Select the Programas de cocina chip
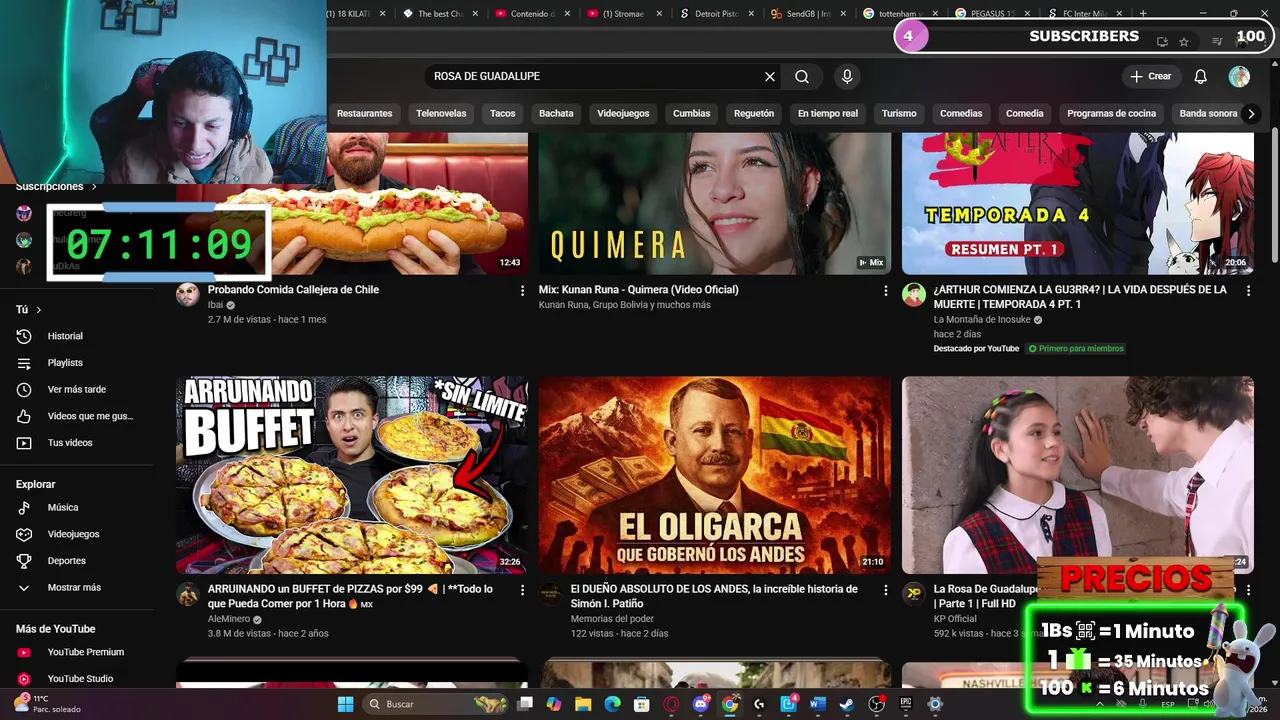 [1111, 114]
